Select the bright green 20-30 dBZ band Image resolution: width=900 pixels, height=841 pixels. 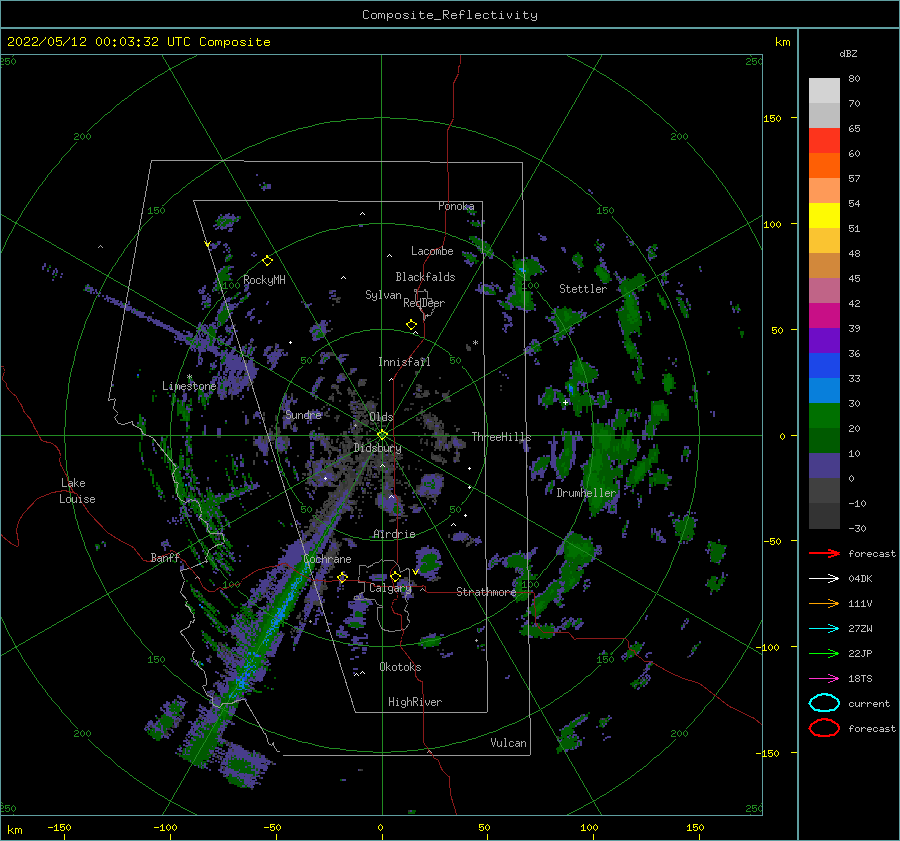(x=824, y=416)
